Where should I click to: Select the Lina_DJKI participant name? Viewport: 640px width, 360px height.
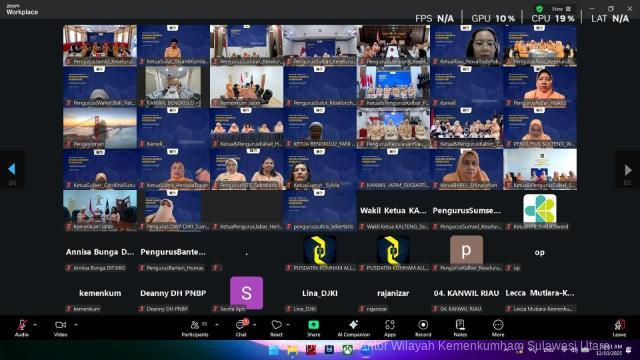[320, 293]
